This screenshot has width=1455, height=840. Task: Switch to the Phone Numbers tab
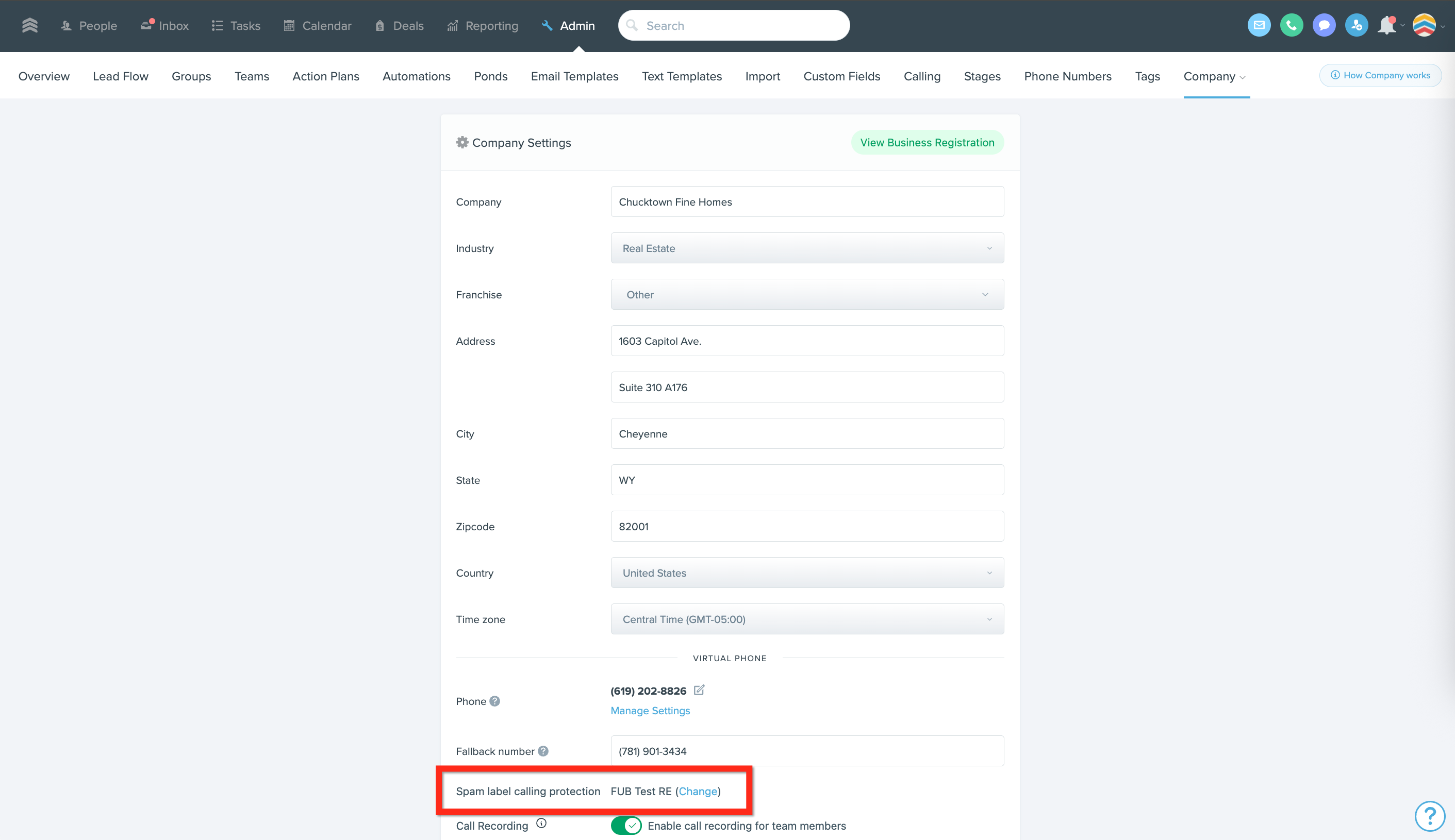(1067, 76)
